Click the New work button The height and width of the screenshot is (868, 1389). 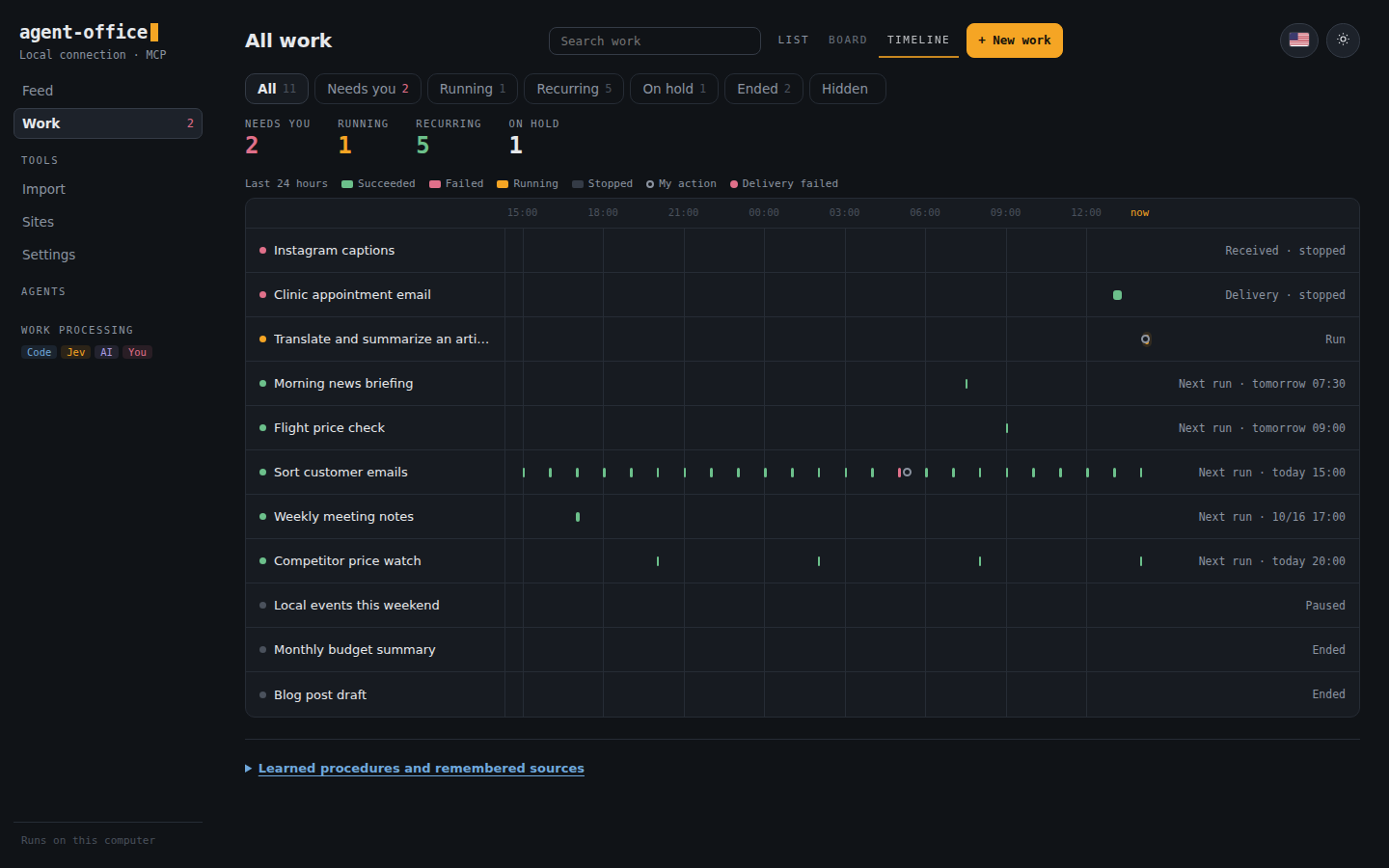pos(1015,41)
